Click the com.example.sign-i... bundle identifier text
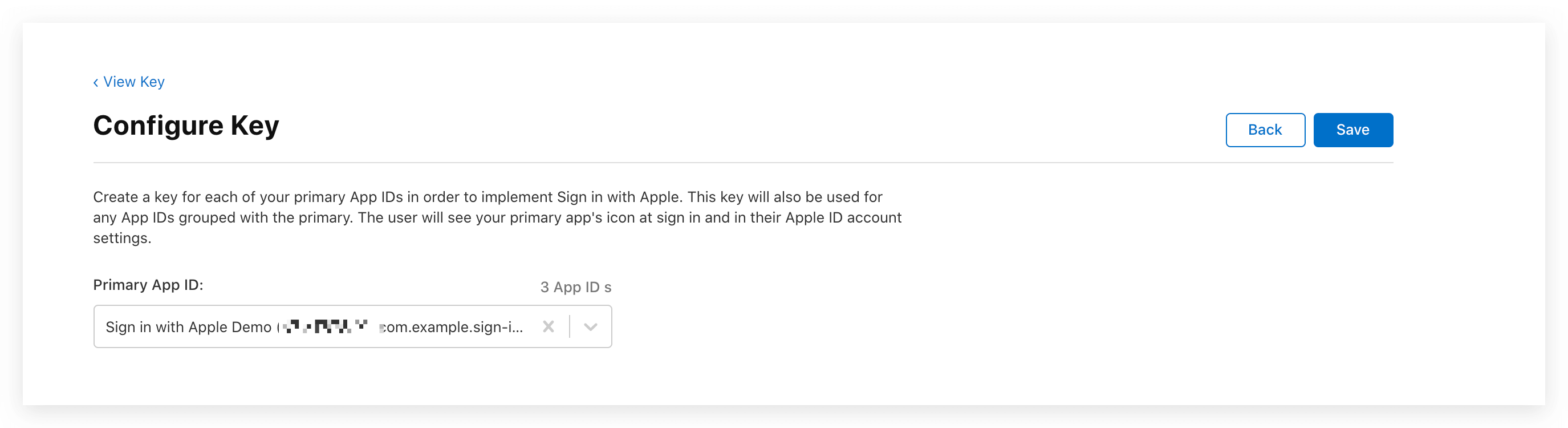 coord(451,327)
